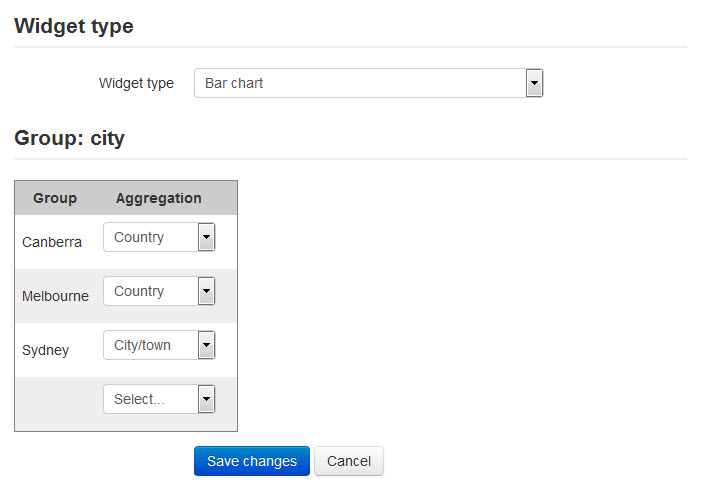Click the arrow icon on Canberra's aggregation selector
The image size is (701, 488).
click(x=206, y=238)
